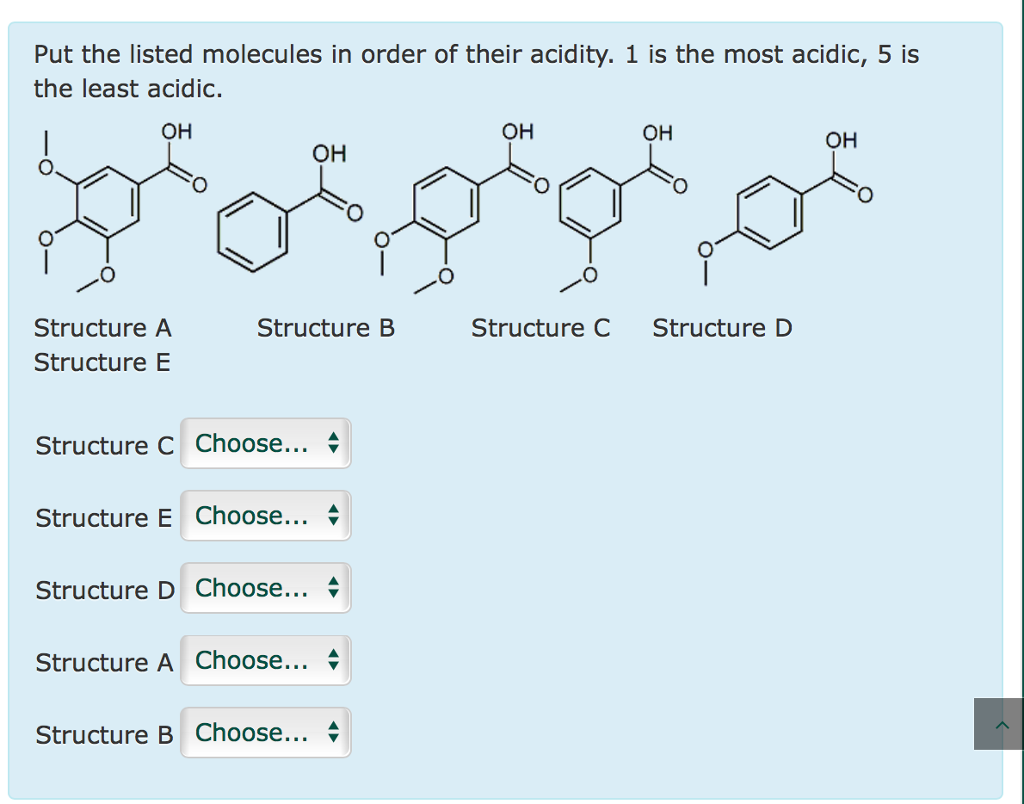This screenshot has height=804, width=1024.
Task: Click the Structure A caption text
Action: coord(102,327)
